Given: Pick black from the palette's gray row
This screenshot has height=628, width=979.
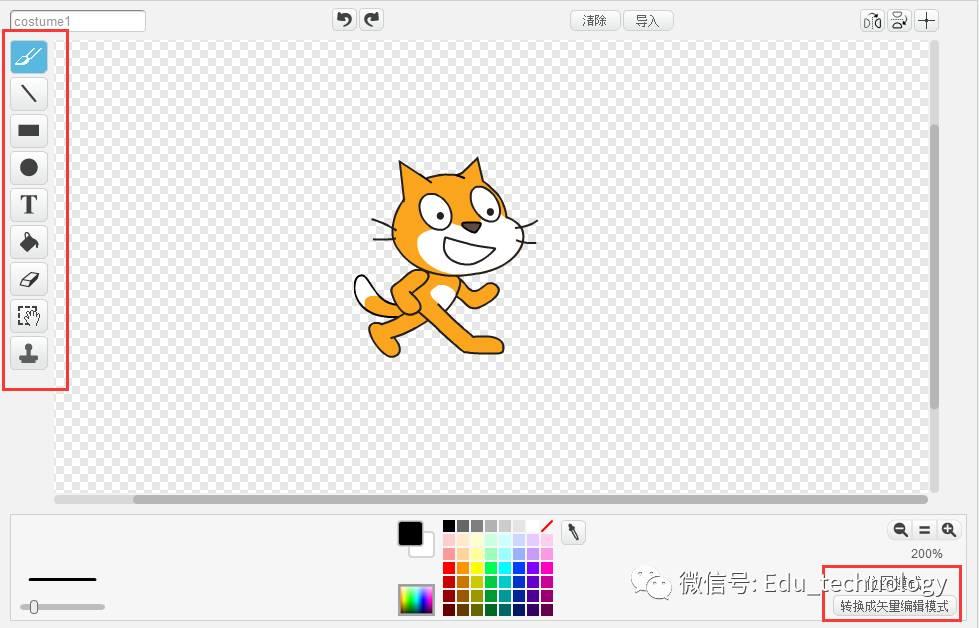Looking at the screenshot, I should 449,526.
